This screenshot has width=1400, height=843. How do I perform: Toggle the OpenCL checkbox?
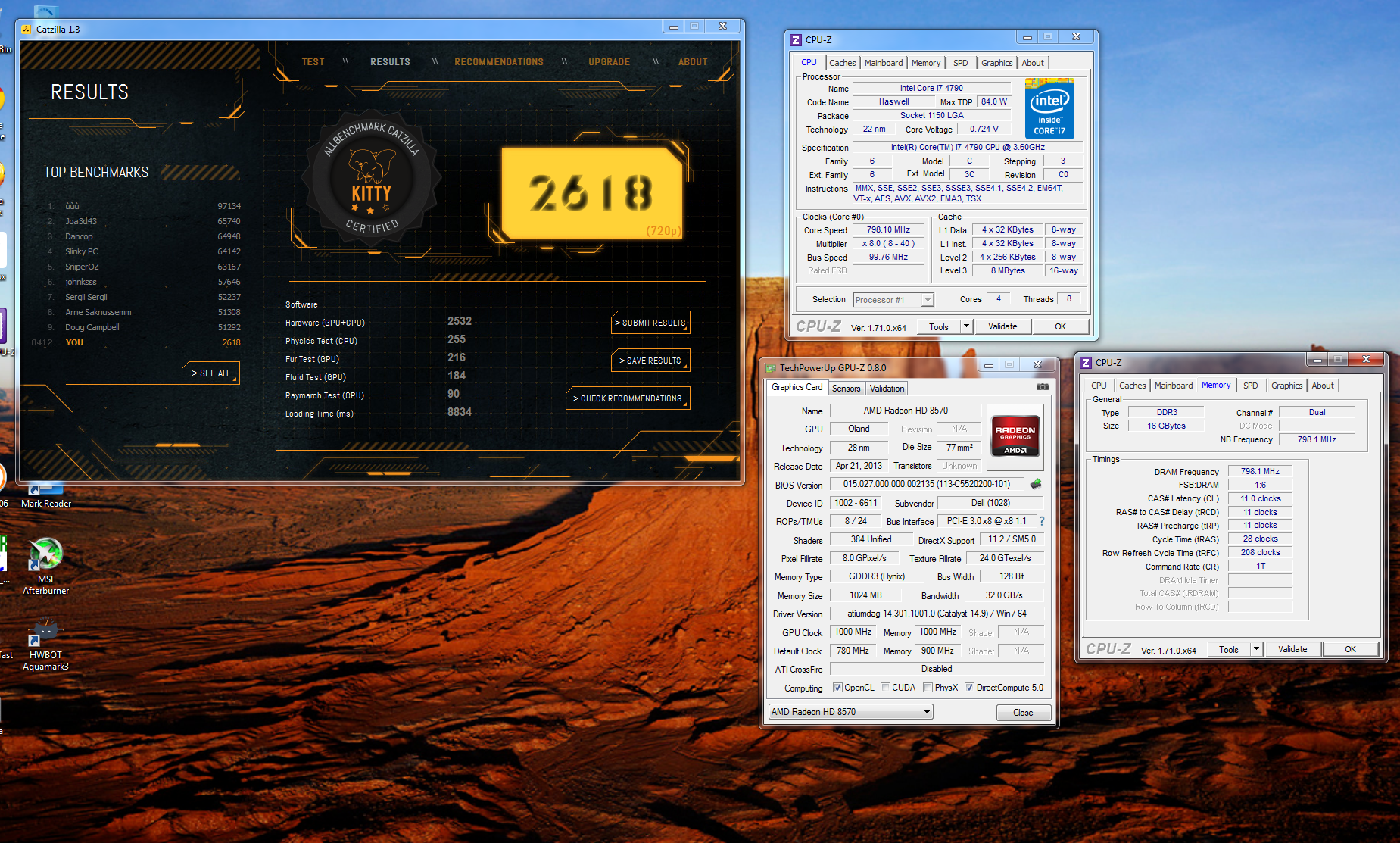(837, 688)
